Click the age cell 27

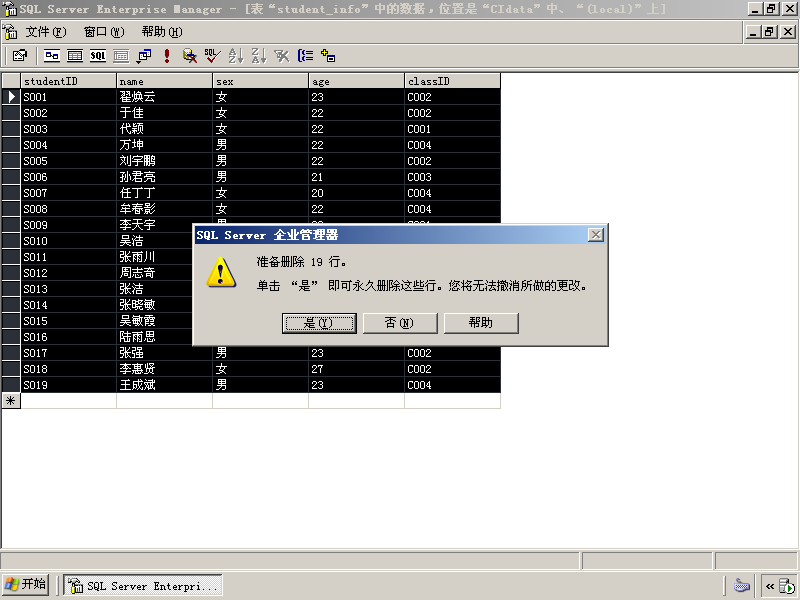[x=356, y=369]
